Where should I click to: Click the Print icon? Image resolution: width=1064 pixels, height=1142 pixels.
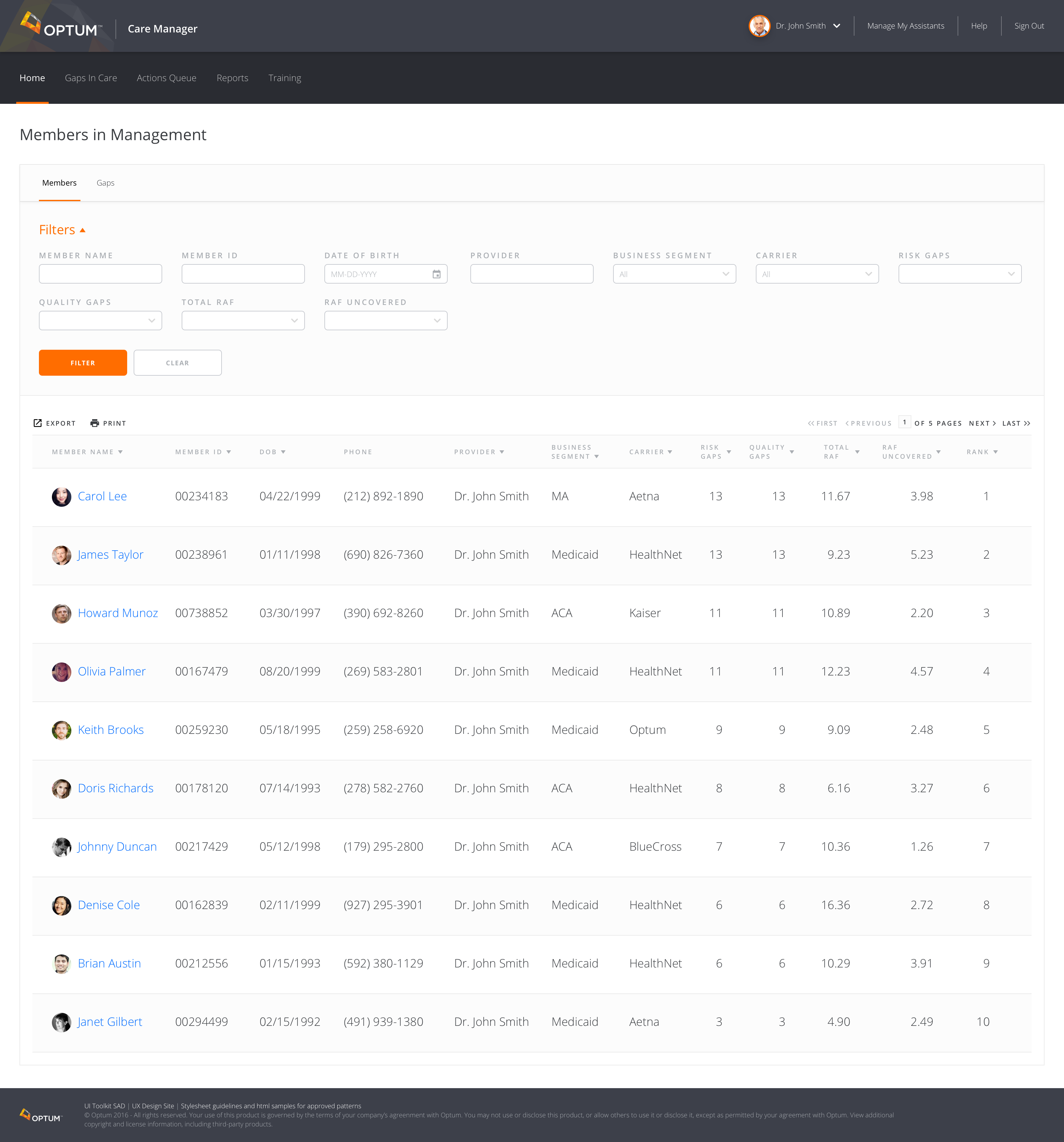click(x=95, y=423)
